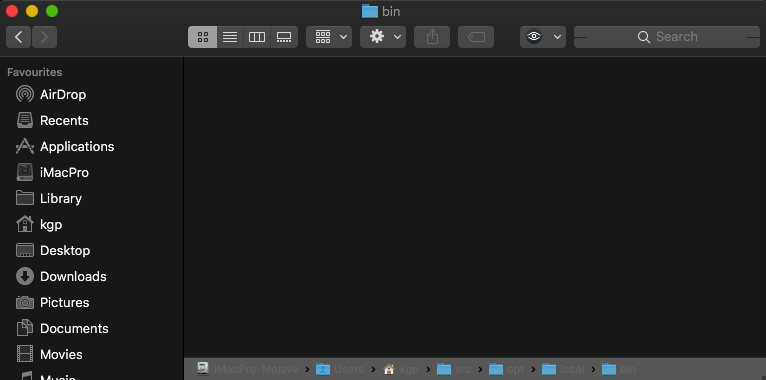Click local in the path bar
Screen dimensions: 766x380
[x=563, y=369]
